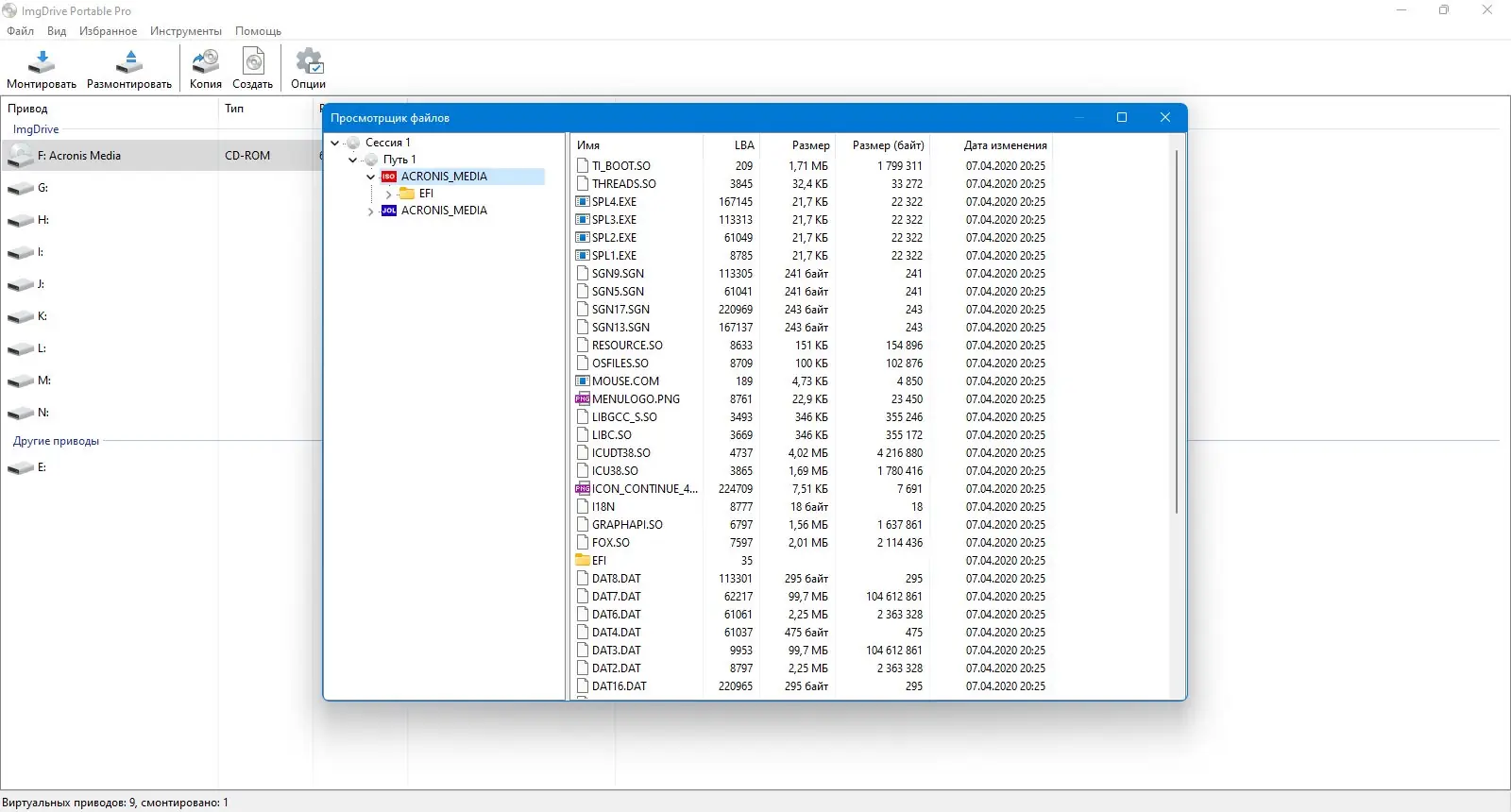The width and height of the screenshot is (1511, 812).
Task: Select virtual drive H: icon
Action: click(20, 221)
